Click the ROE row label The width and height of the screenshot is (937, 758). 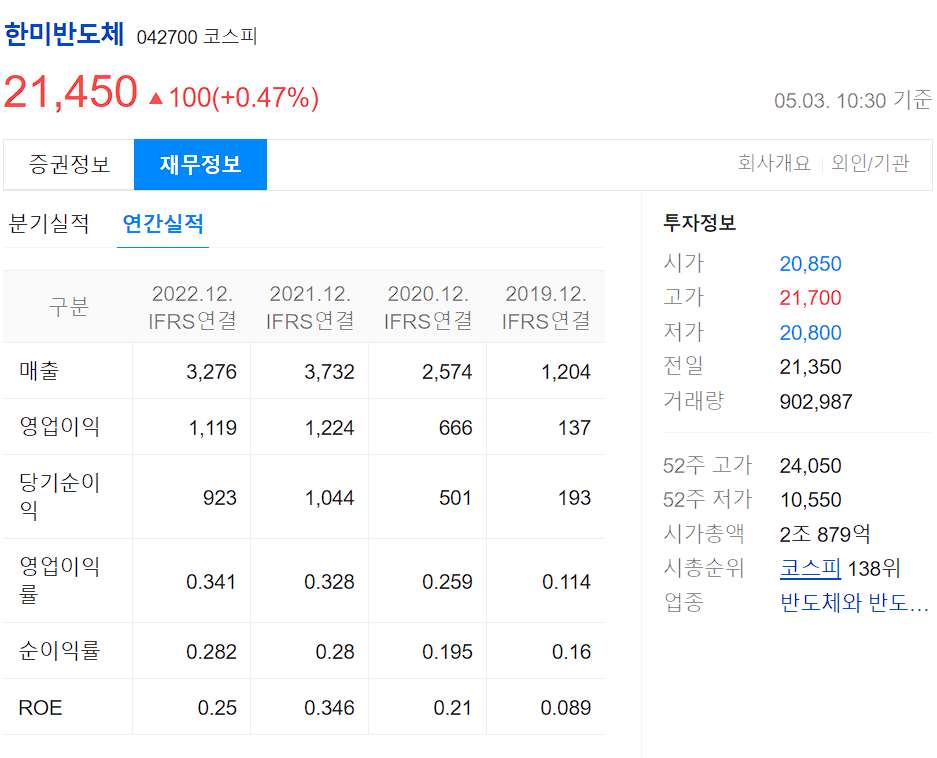(40, 707)
